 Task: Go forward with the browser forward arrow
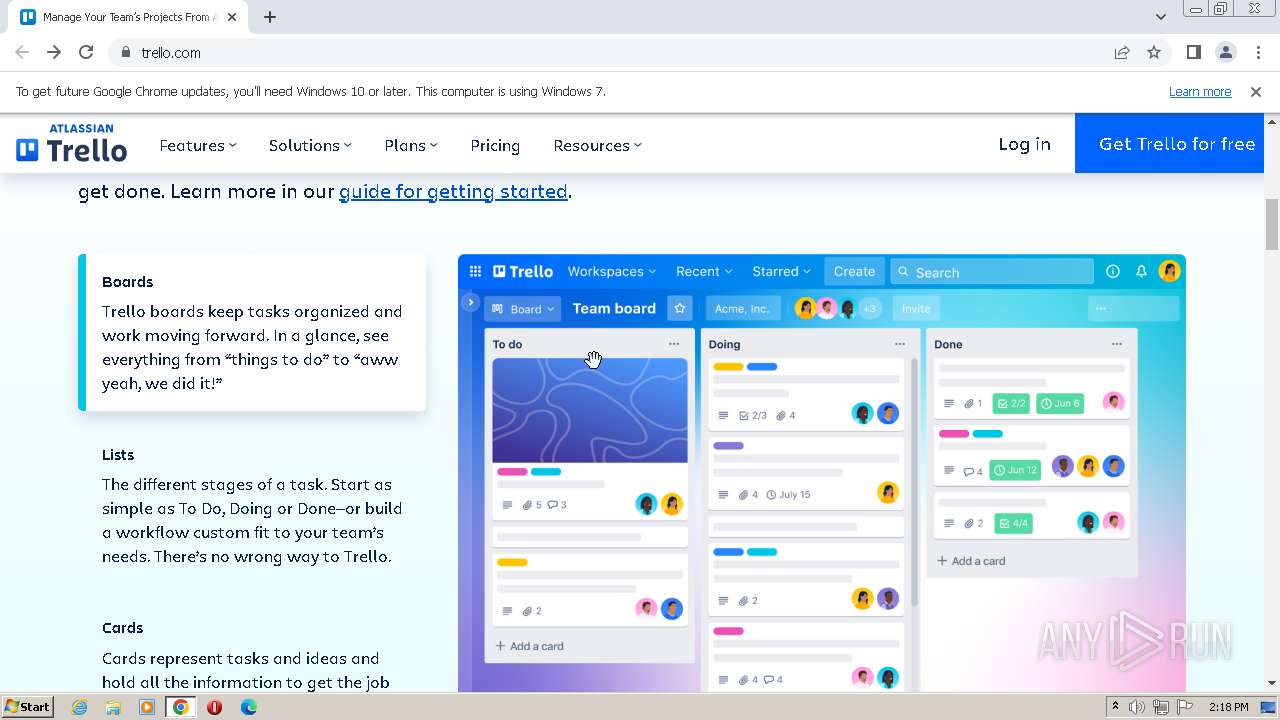[x=54, y=52]
